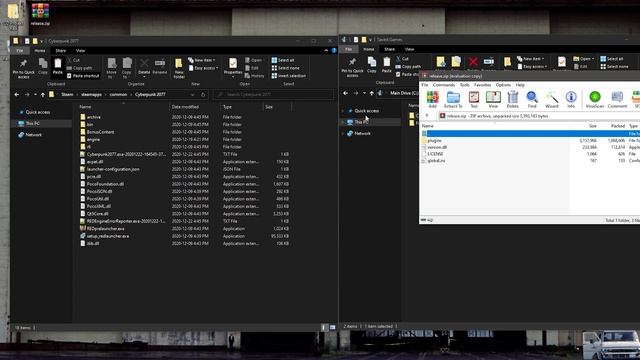The height and width of the screenshot is (360, 640).
Task: Open Easy access dropdown in Saved Games window
Action: (532, 67)
